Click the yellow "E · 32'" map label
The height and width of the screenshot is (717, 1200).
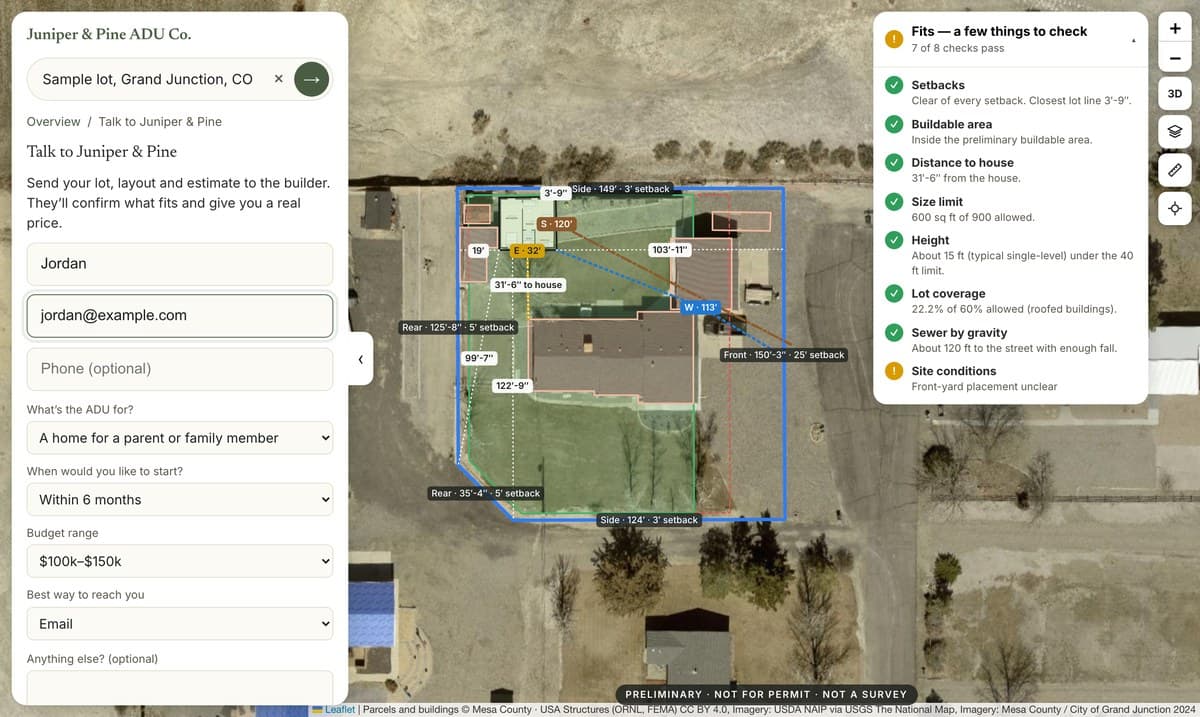(x=527, y=251)
